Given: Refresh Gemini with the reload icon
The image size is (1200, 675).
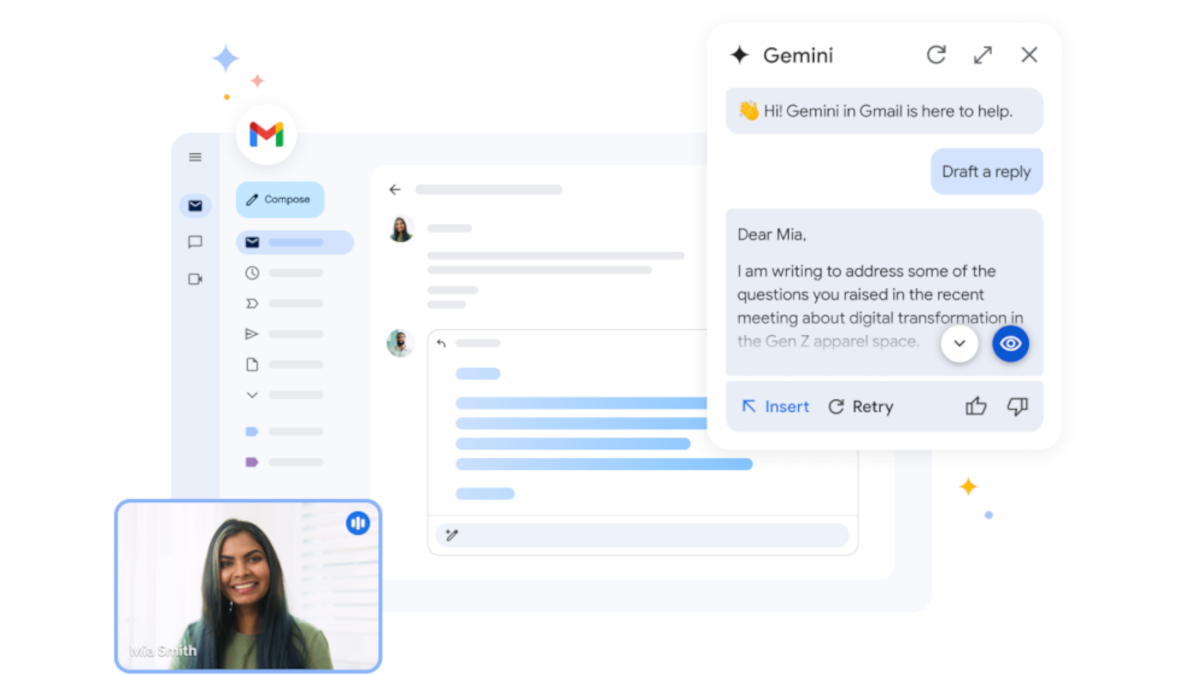Looking at the screenshot, I should coord(936,55).
